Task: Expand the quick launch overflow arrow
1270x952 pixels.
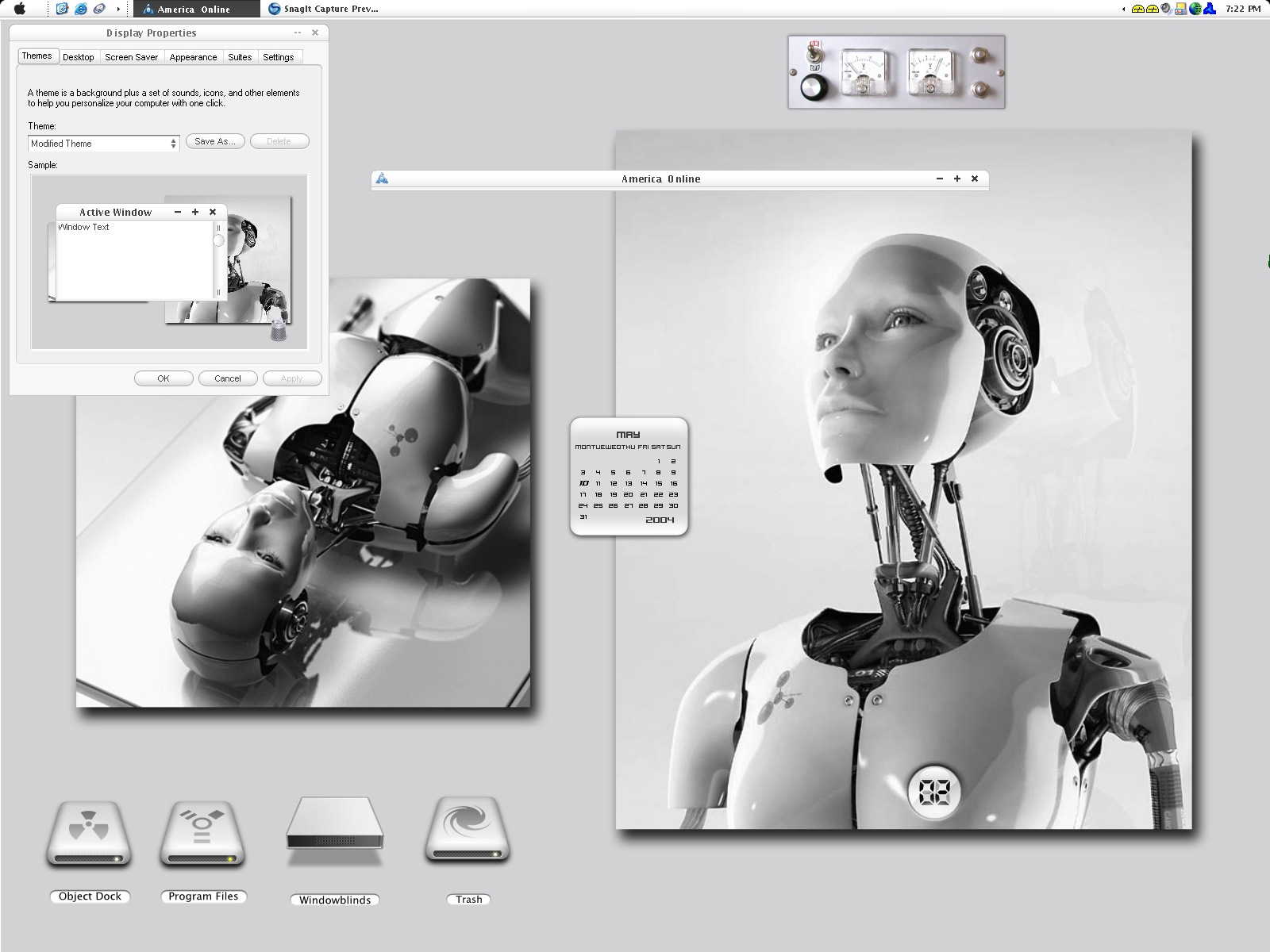Action: point(118,9)
